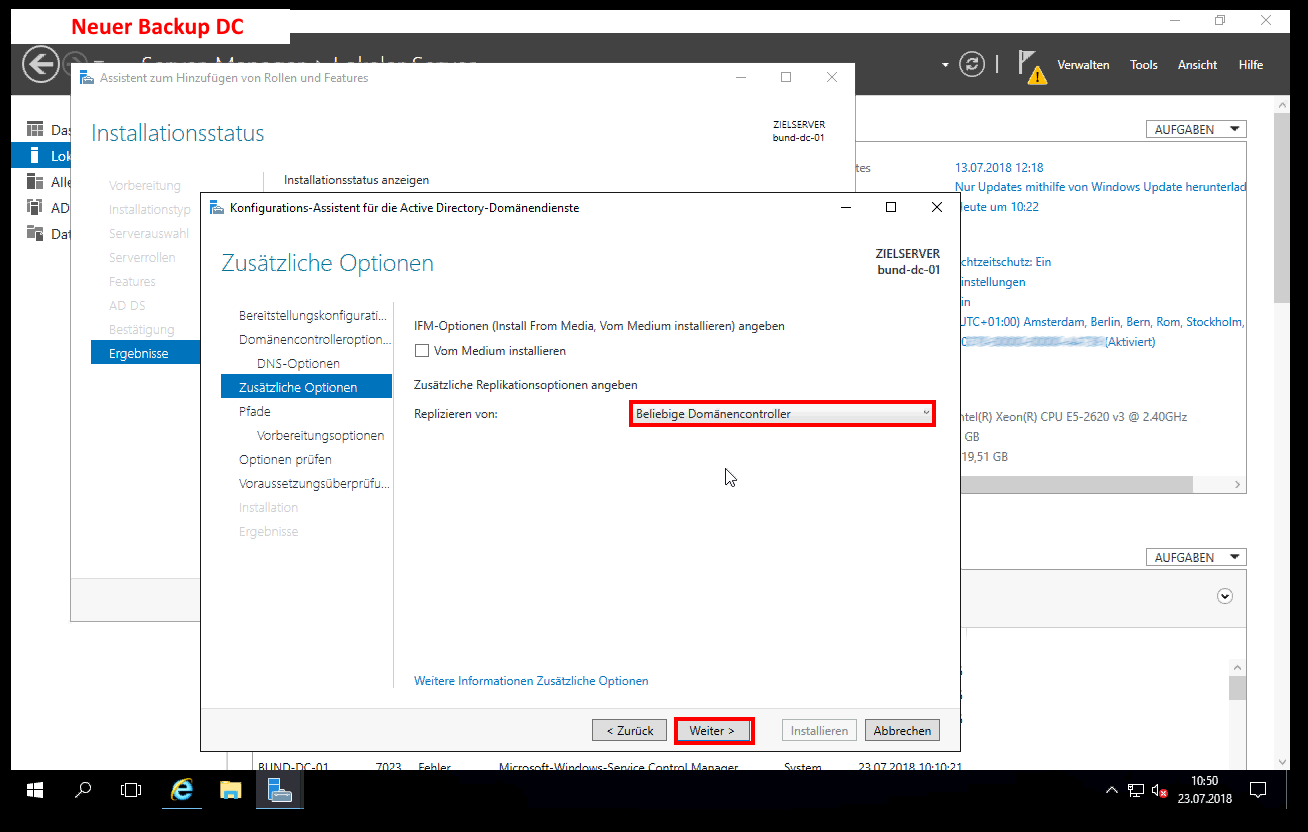Open file services icon in sidebar
This screenshot has width=1308, height=832.
coord(35,233)
